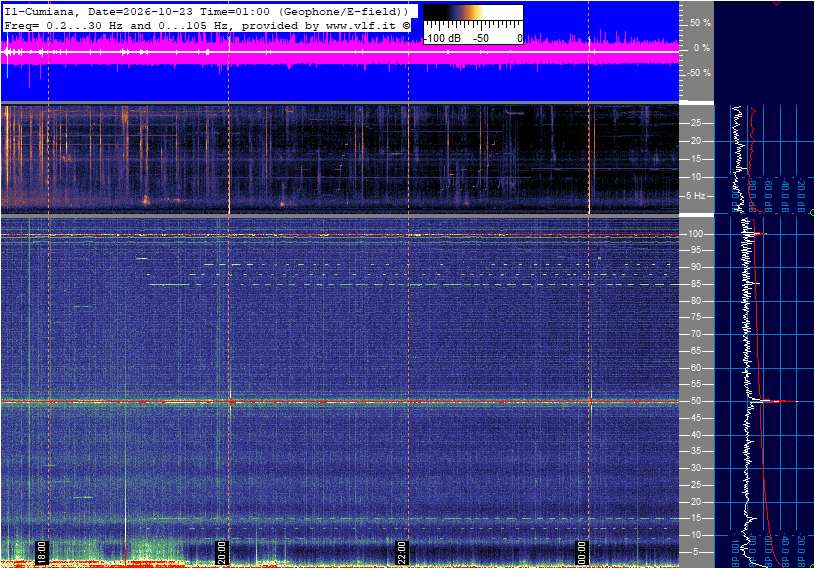Click the 65 Hz frequency axis label

(695, 351)
